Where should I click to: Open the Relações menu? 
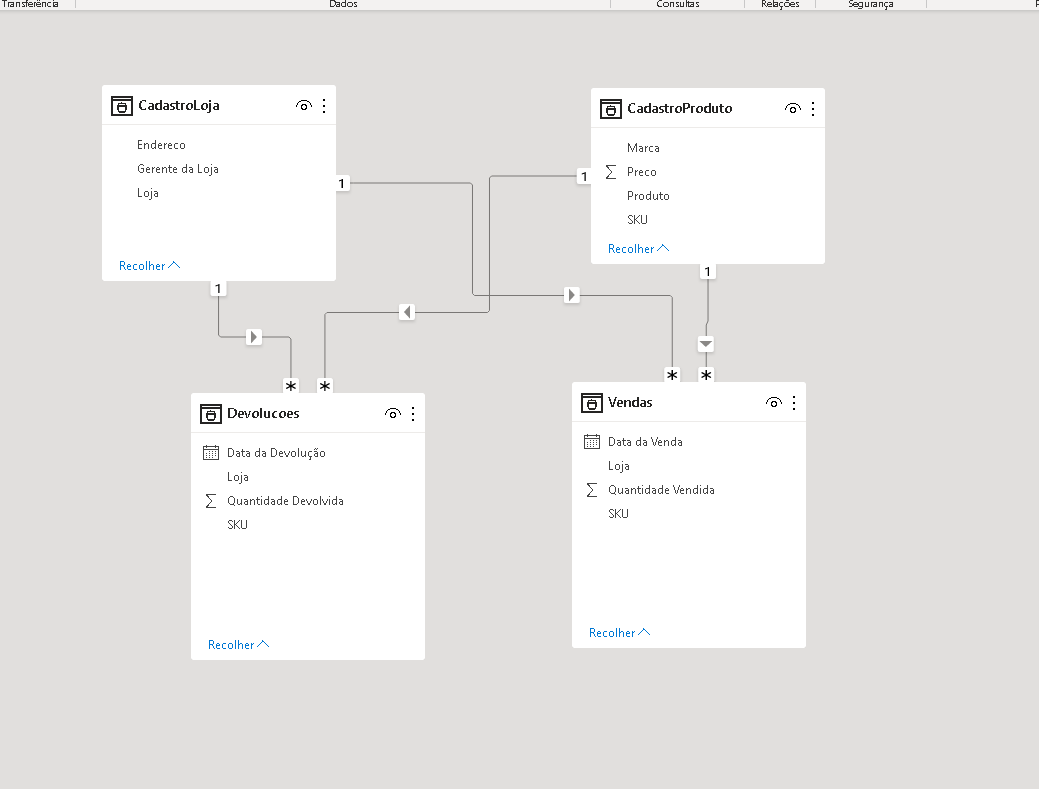[x=780, y=4]
